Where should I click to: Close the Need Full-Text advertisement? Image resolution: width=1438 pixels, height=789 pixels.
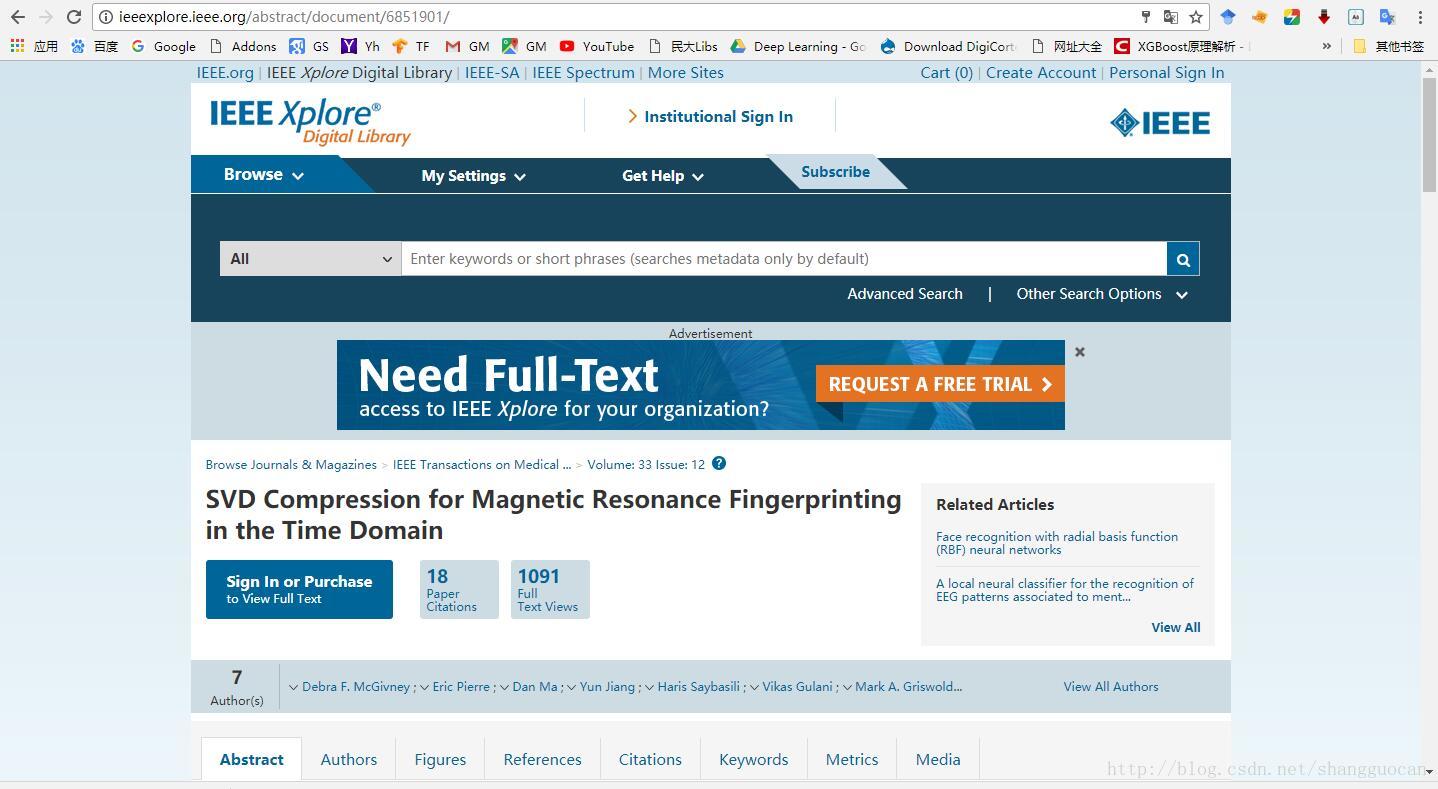(1080, 351)
